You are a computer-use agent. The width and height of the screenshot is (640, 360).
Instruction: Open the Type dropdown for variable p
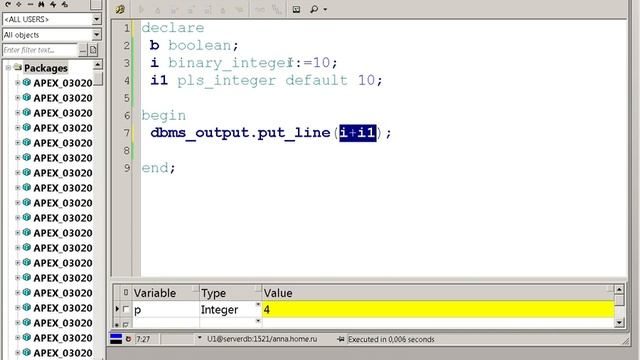click(258, 304)
